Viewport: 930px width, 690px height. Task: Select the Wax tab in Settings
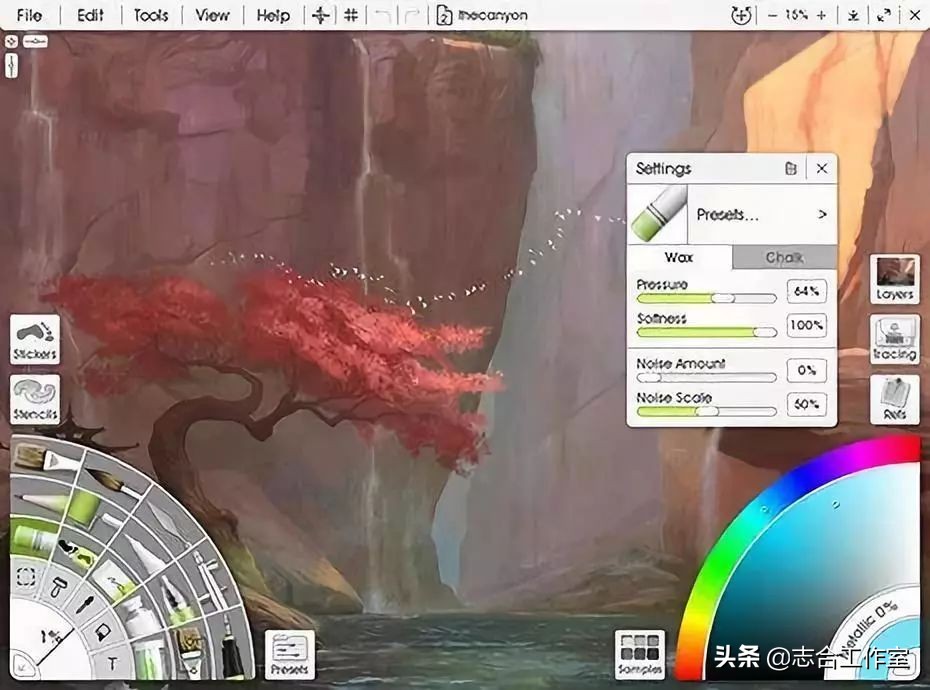[x=679, y=257]
